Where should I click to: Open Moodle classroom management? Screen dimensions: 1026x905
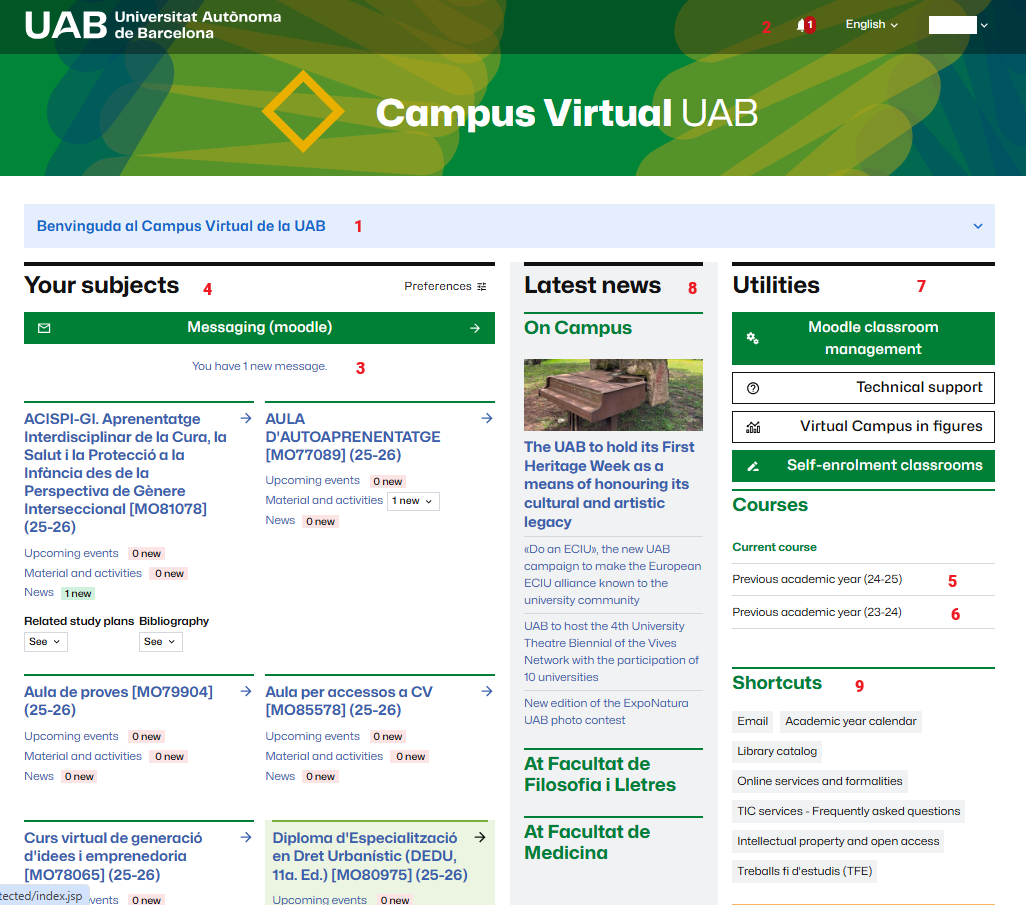(x=863, y=338)
